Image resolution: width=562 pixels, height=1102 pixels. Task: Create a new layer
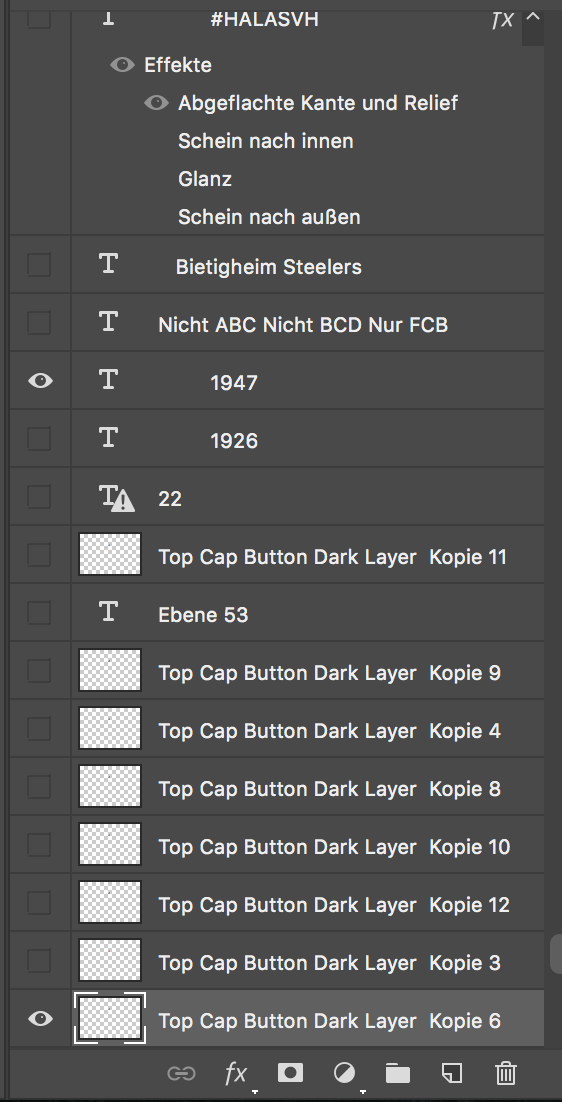[452, 1072]
